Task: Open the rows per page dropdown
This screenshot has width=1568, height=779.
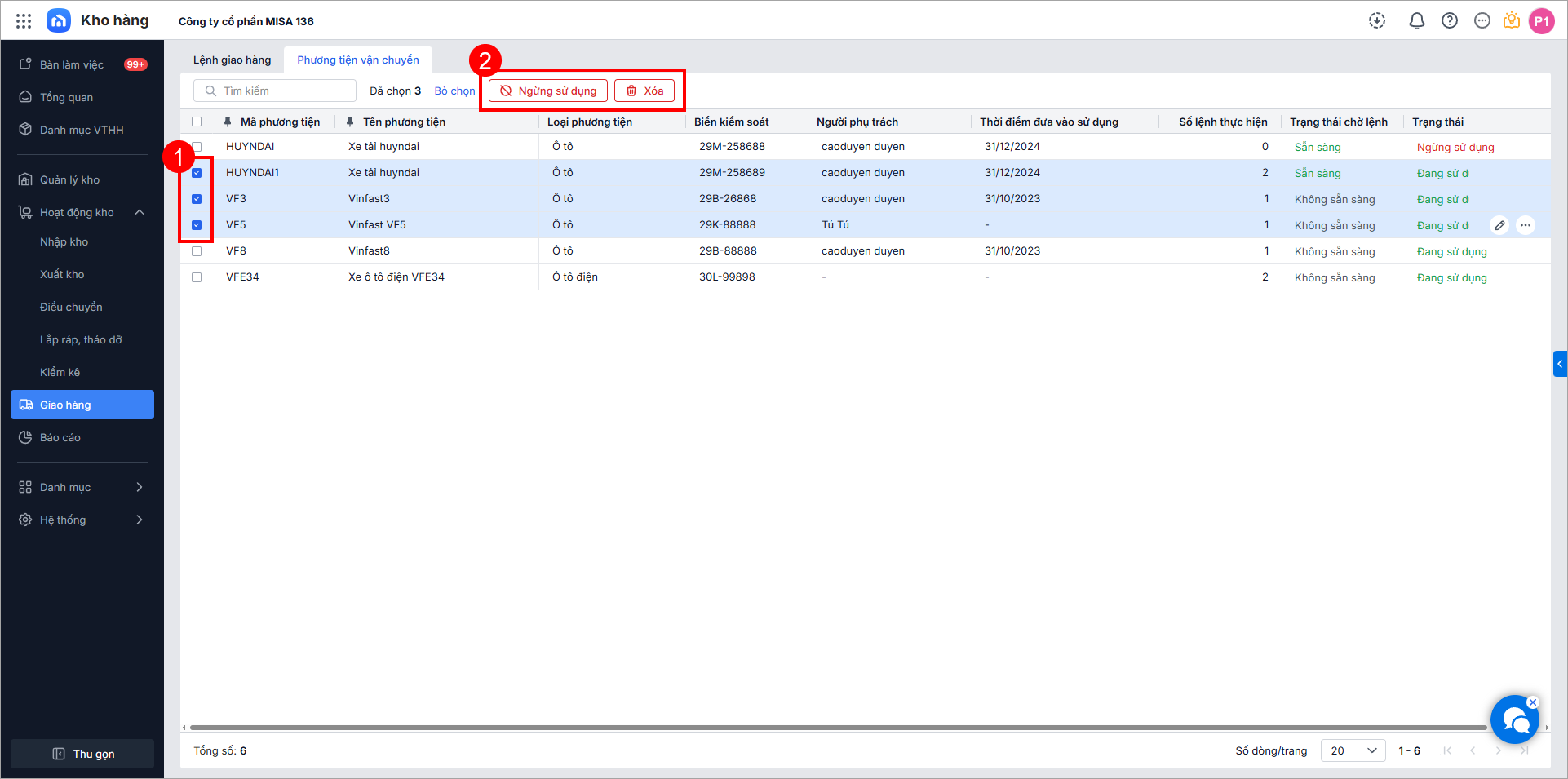Action: tap(1353, 750)
